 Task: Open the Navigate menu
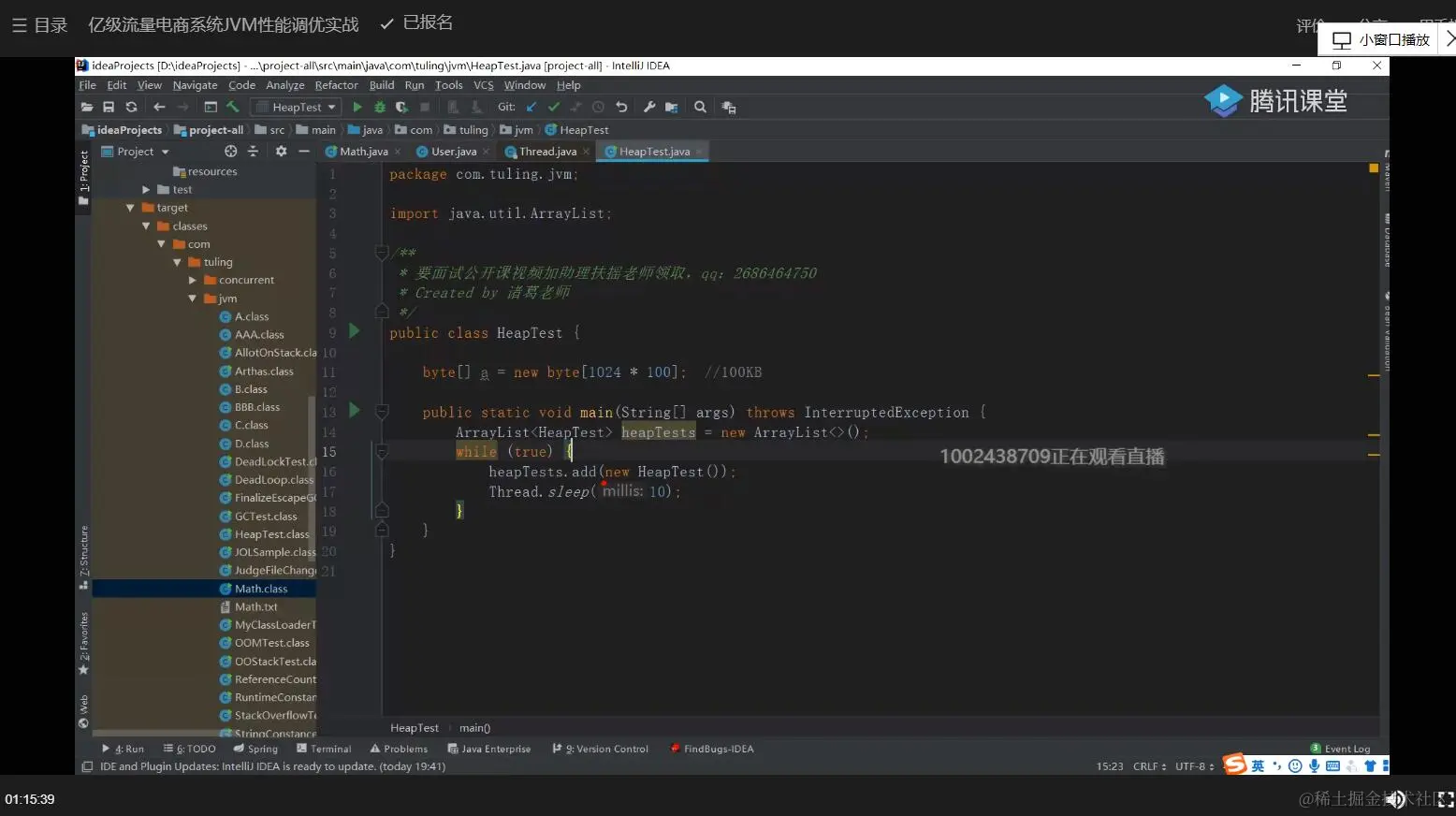[195, 85]
